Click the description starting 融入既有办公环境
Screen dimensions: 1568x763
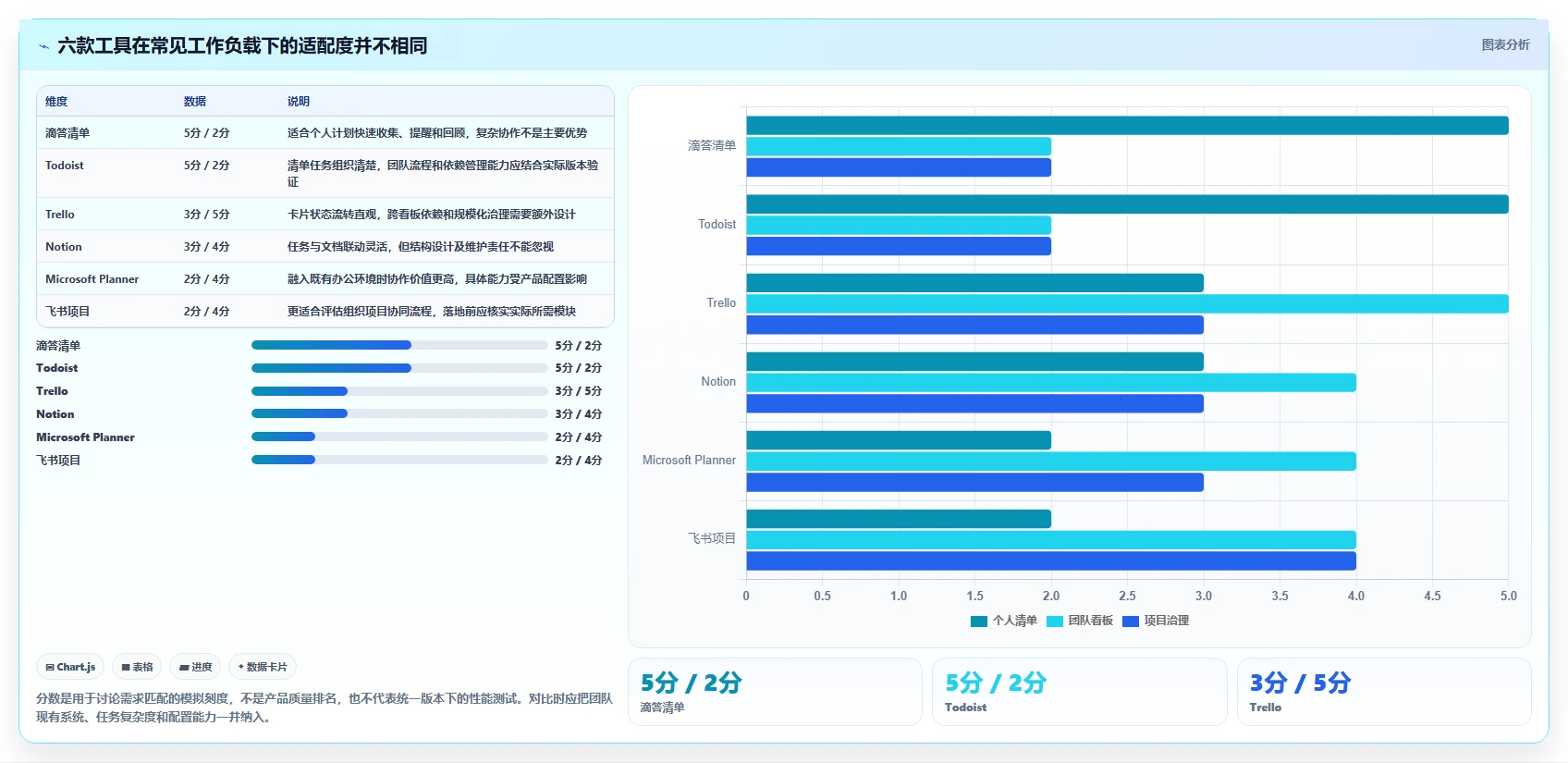(437, 279)
